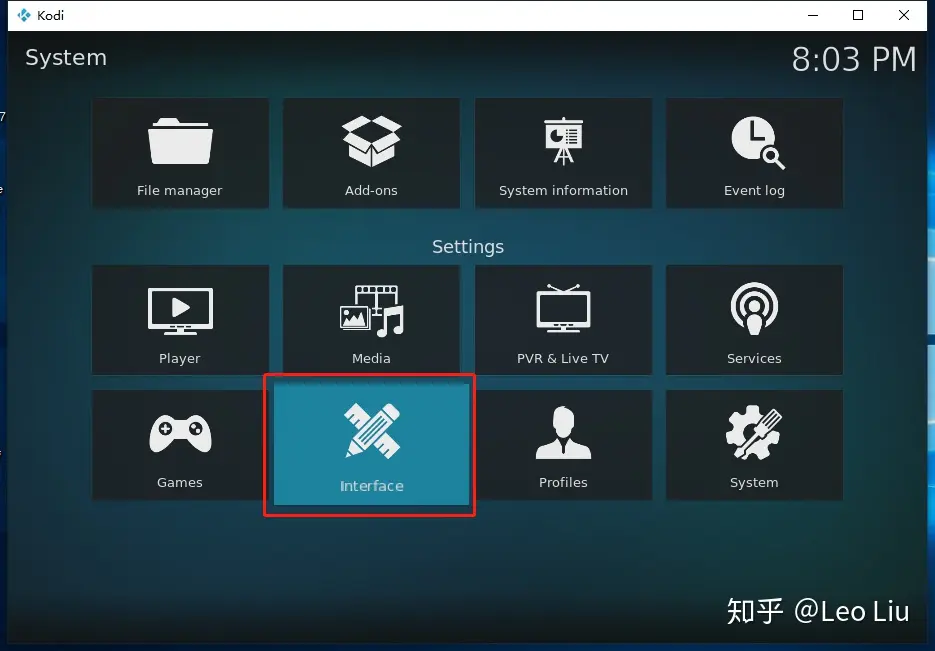Screen dimensions: 935x651
Task: Open System gear and screwdriver icon
Action: (x=754, y=433)
